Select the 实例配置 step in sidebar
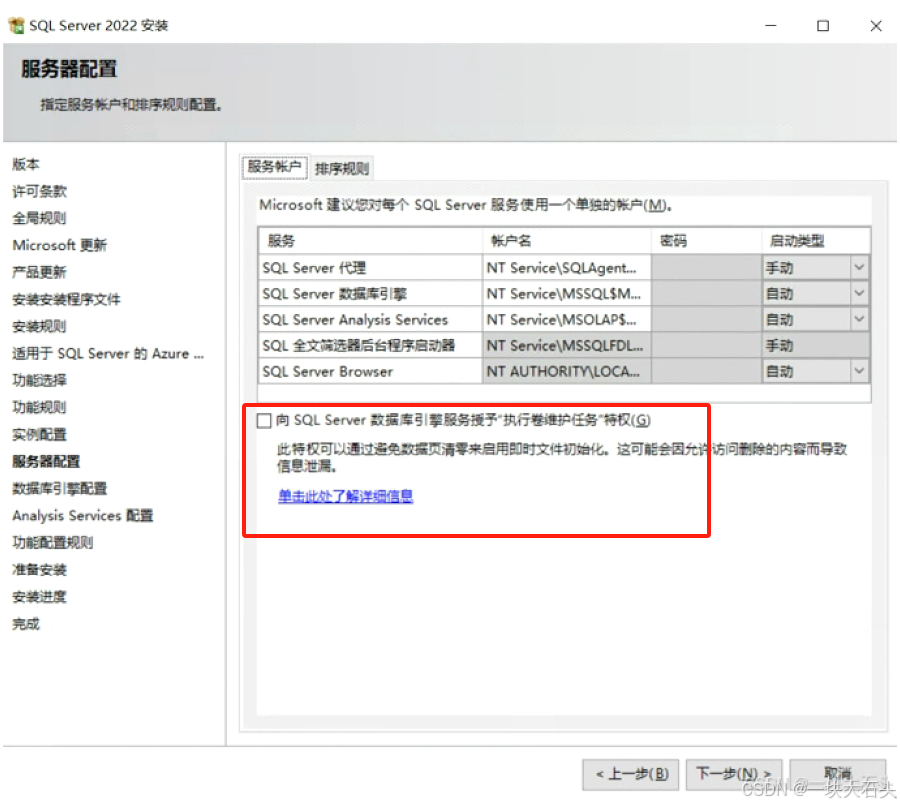The height and width of the screenshot is (805, 900). [40, 434]
